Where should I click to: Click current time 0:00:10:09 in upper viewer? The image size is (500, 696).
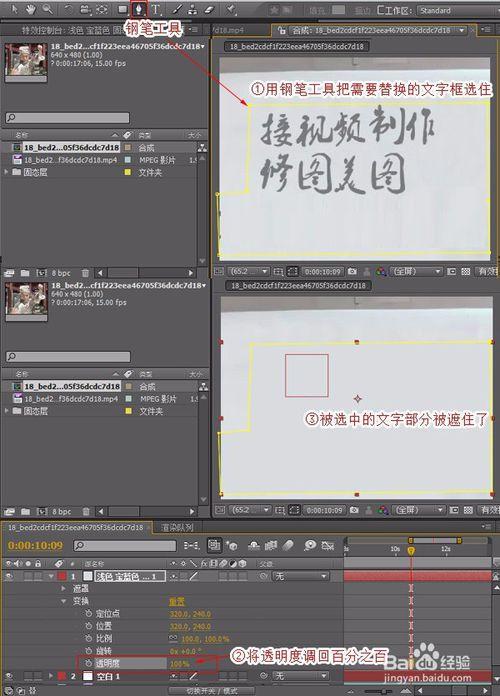323,271
